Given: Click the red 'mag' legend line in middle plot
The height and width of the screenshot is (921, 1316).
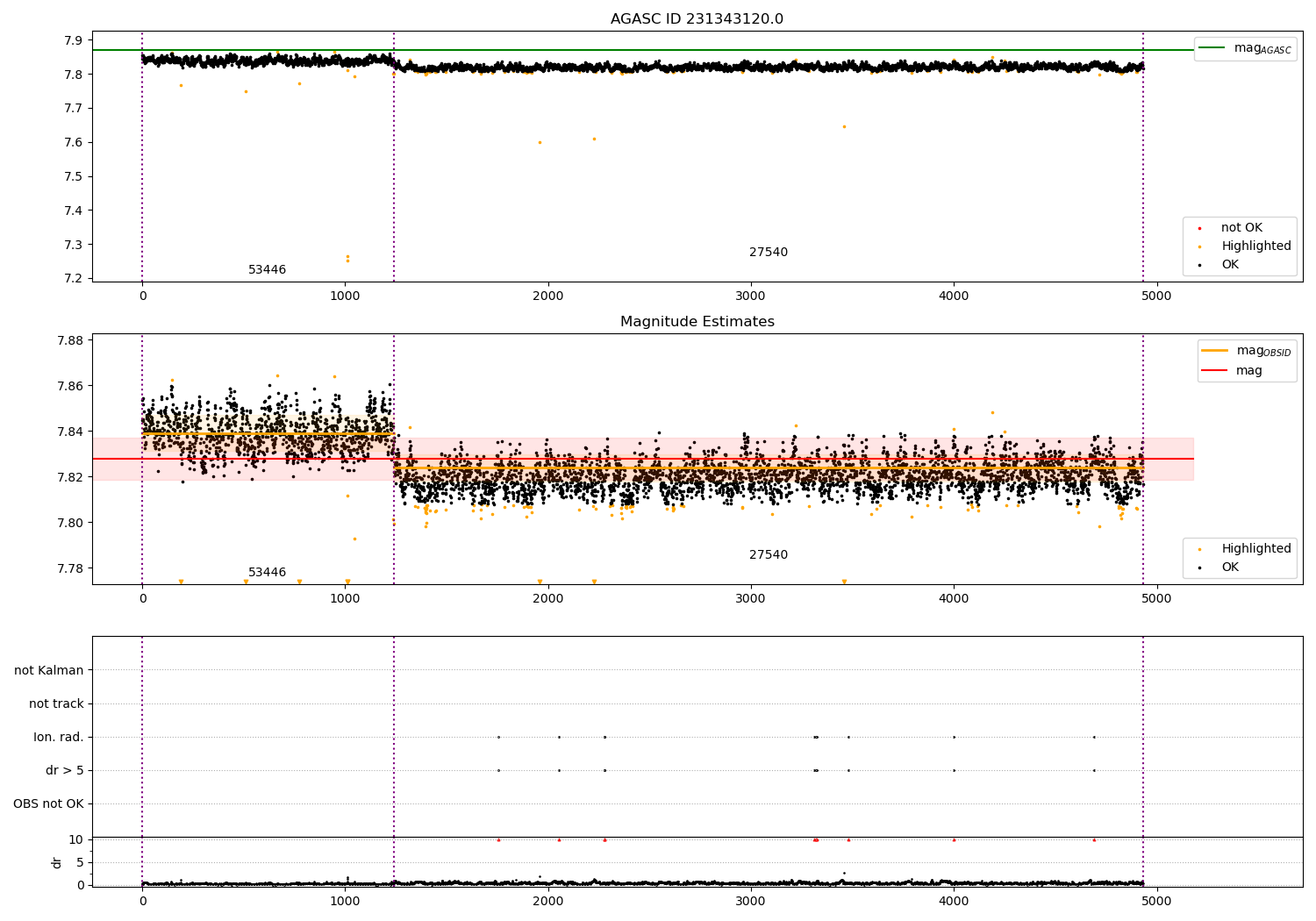Looking at the screenshot, I should 1214,370.
